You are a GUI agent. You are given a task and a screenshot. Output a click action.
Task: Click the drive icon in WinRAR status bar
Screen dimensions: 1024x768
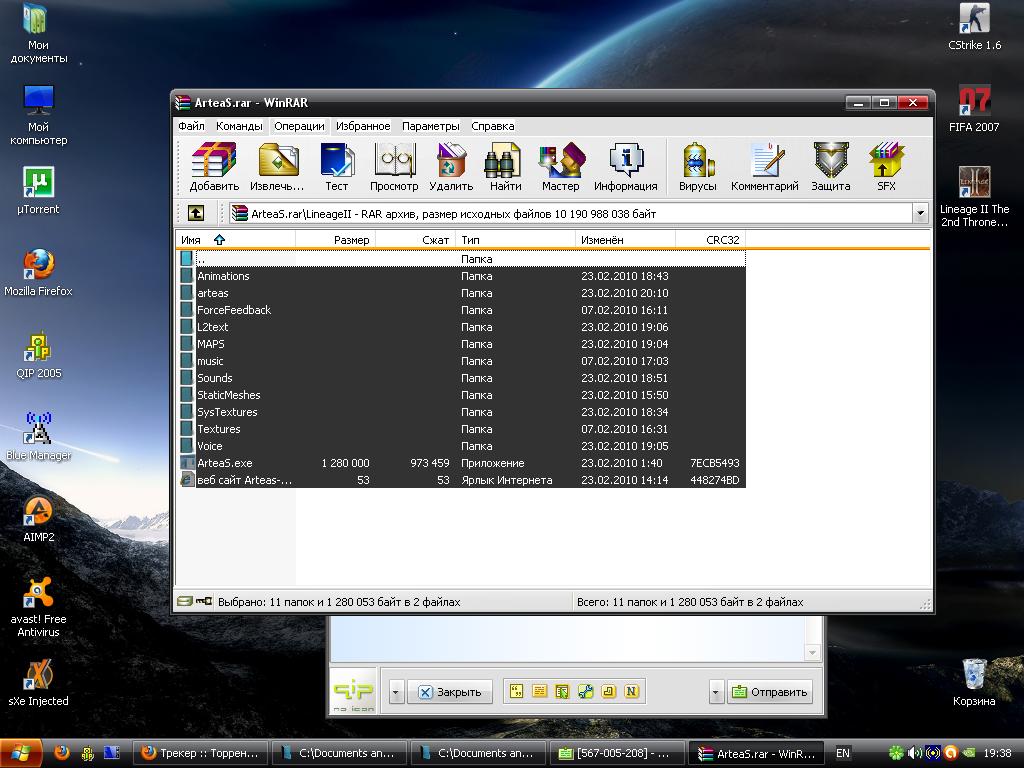185,601
